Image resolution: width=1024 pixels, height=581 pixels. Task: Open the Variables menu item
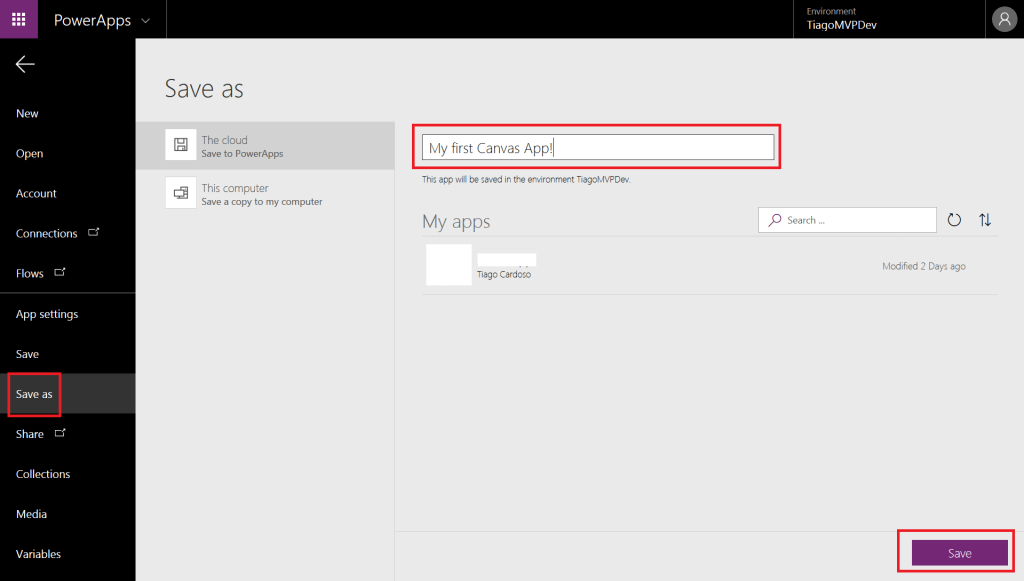(38, 554)
